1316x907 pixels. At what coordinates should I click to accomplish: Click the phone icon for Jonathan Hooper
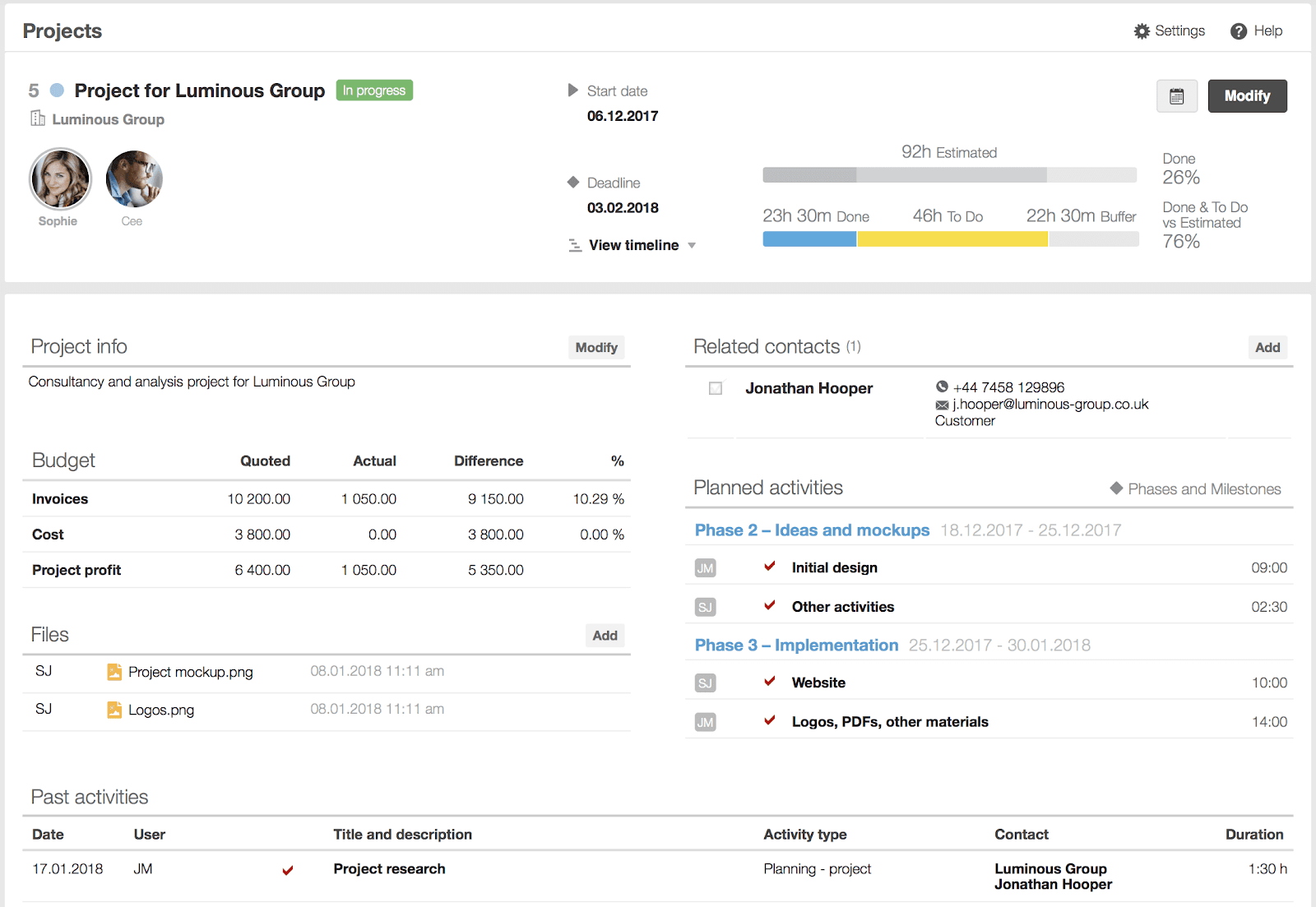tap(942, 386)
